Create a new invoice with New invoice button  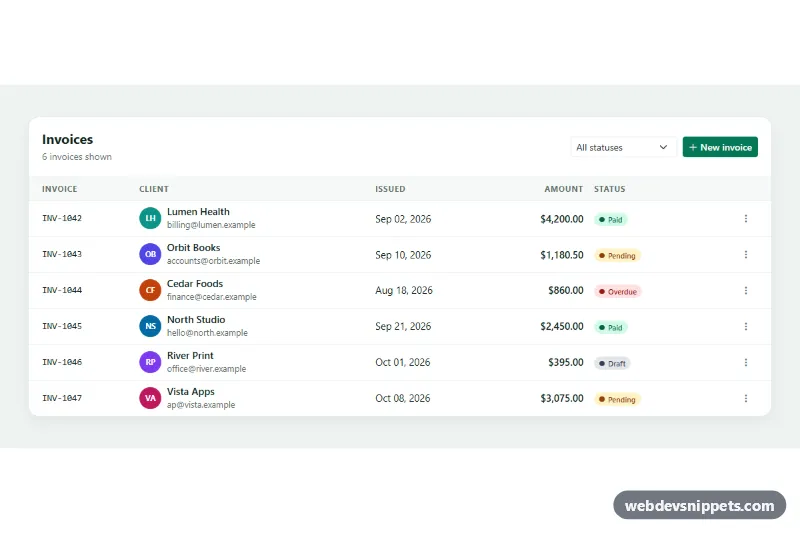coord(720,147)
